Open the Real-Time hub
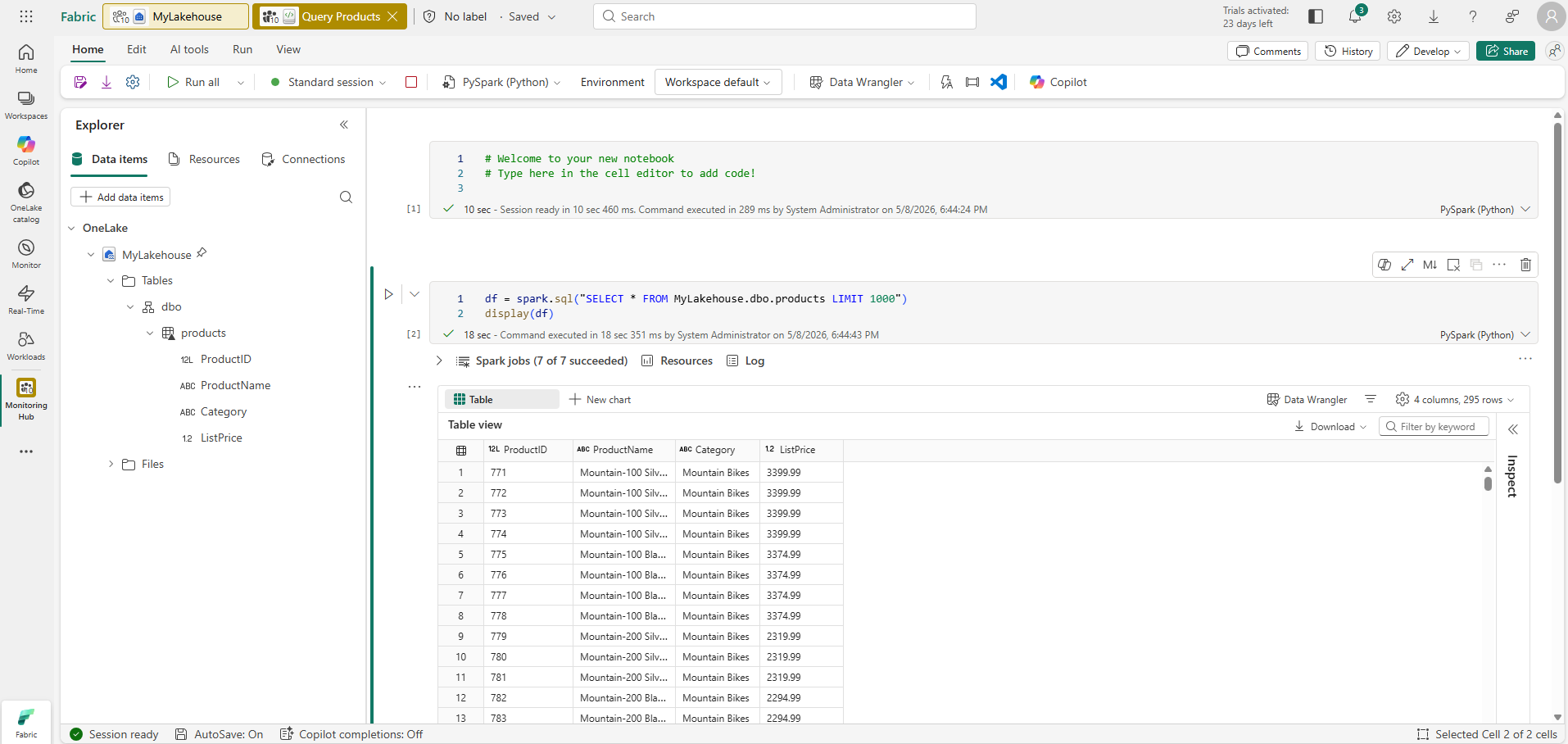This screenshot has height=744, width=1568. coord(26,300)
